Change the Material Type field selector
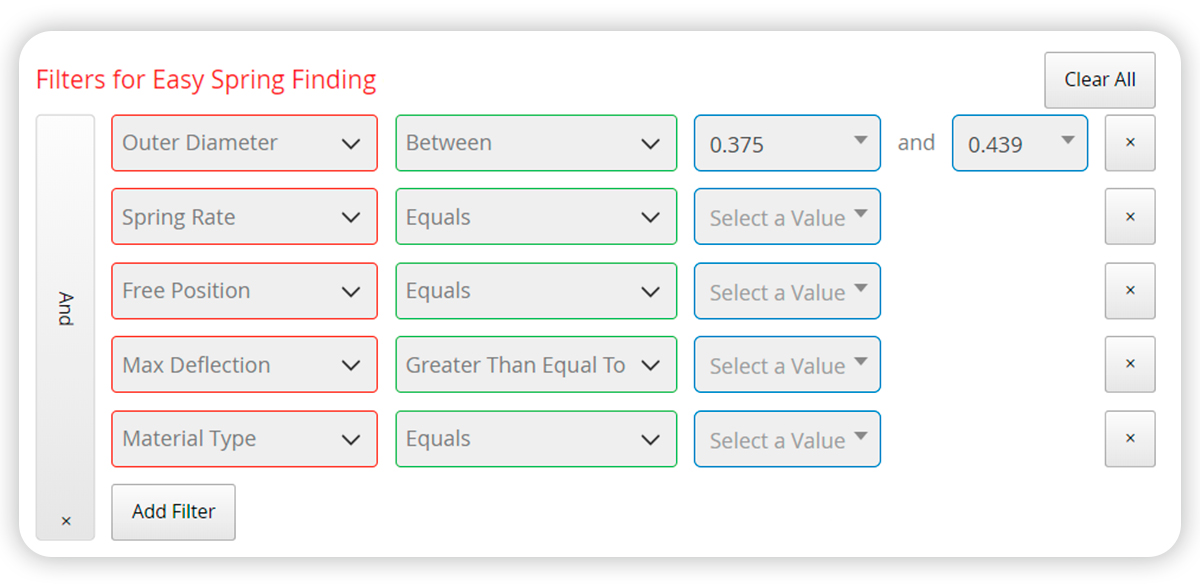Image resolution: width=1200 pixels, height=588 pixels. 244,439
